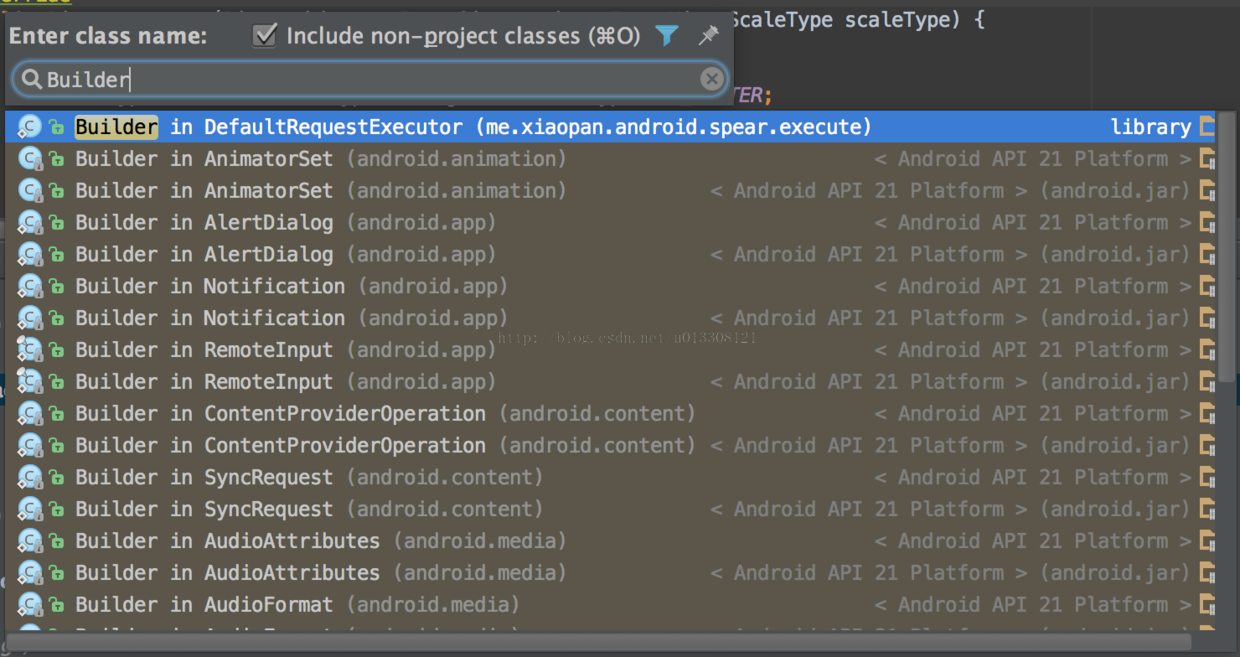The height and width of the screenshot is (657, 1240).
Task: Click the horizontal scrollbar under the results
Action: pos(598,641)
